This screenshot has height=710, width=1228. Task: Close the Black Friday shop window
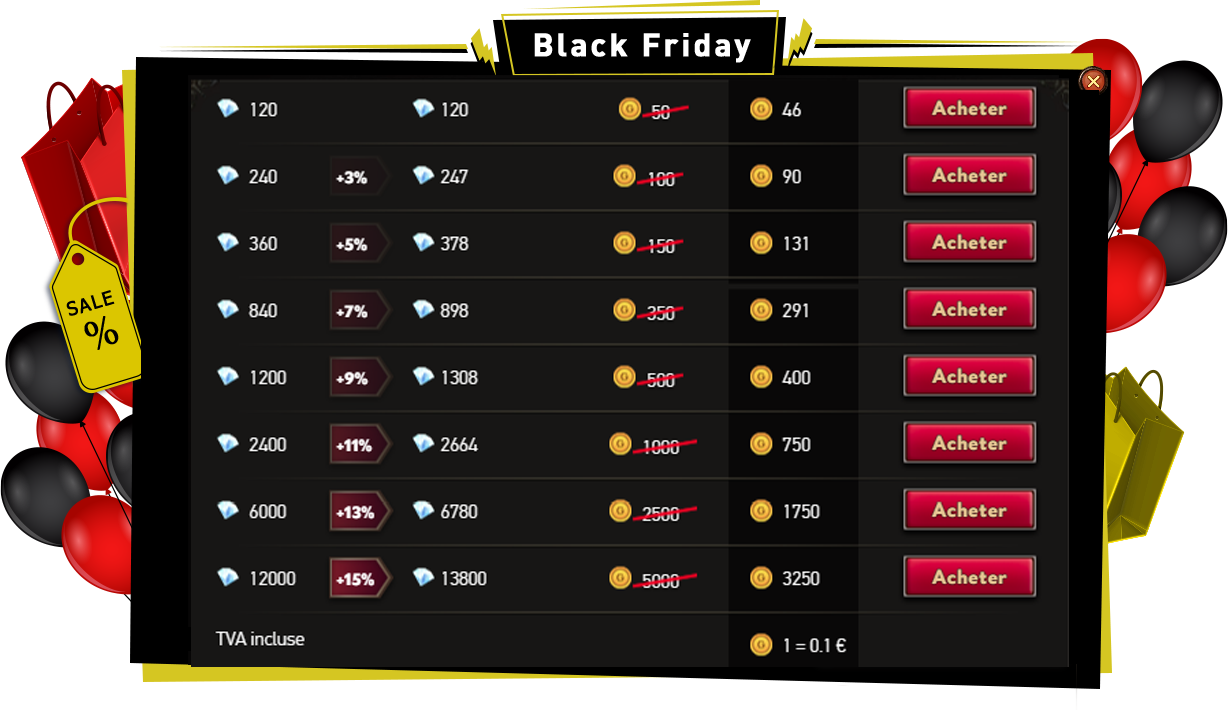1093,81
